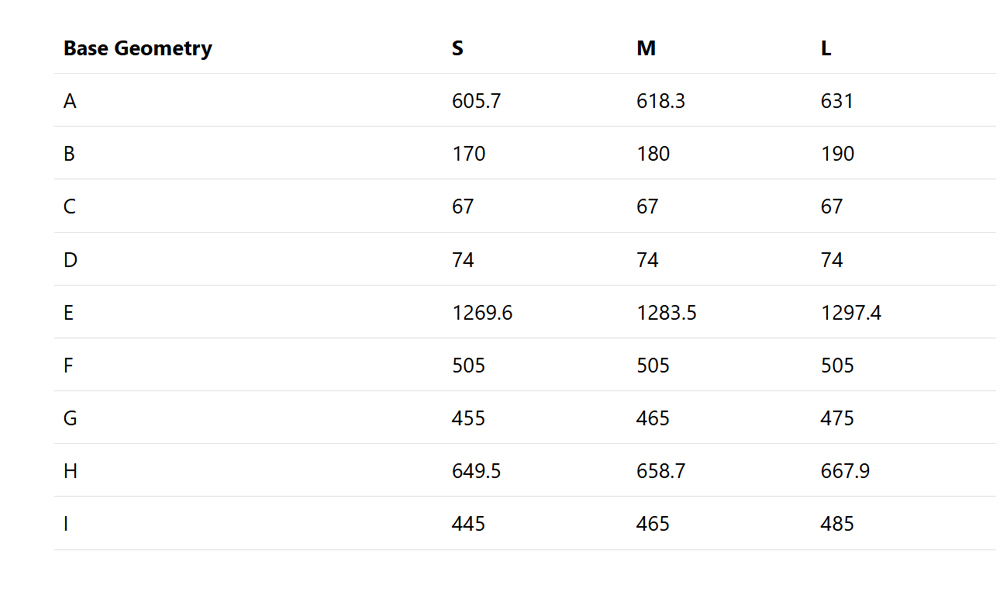Click row label F
The height and width of the screenshot is (600, 1000).
pyautogui.click(x=68, y=365)
